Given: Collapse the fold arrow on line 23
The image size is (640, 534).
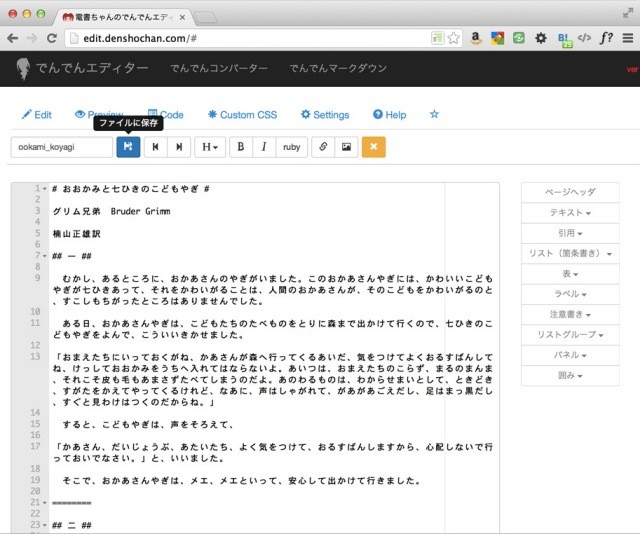Looking at the screenshot, I should pos(44,525).
